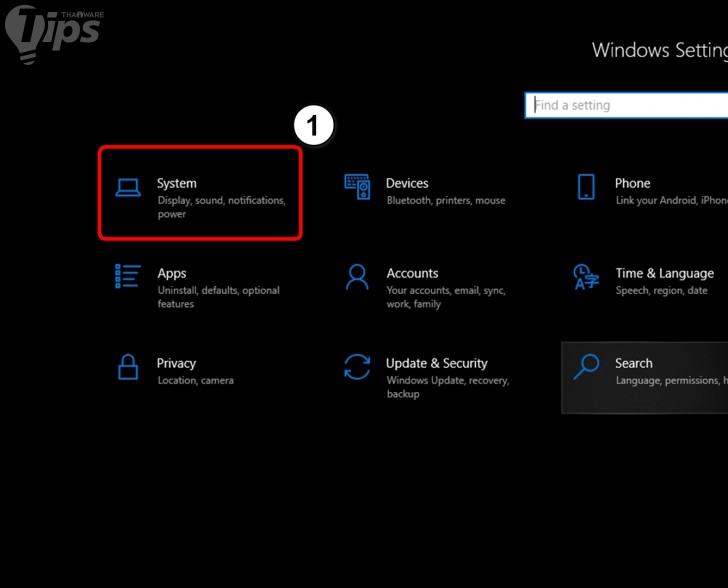The height and width of the screenshot is (588, 728).
Task: Click 'Speech, region, date' description
Action: click(662, 291)
